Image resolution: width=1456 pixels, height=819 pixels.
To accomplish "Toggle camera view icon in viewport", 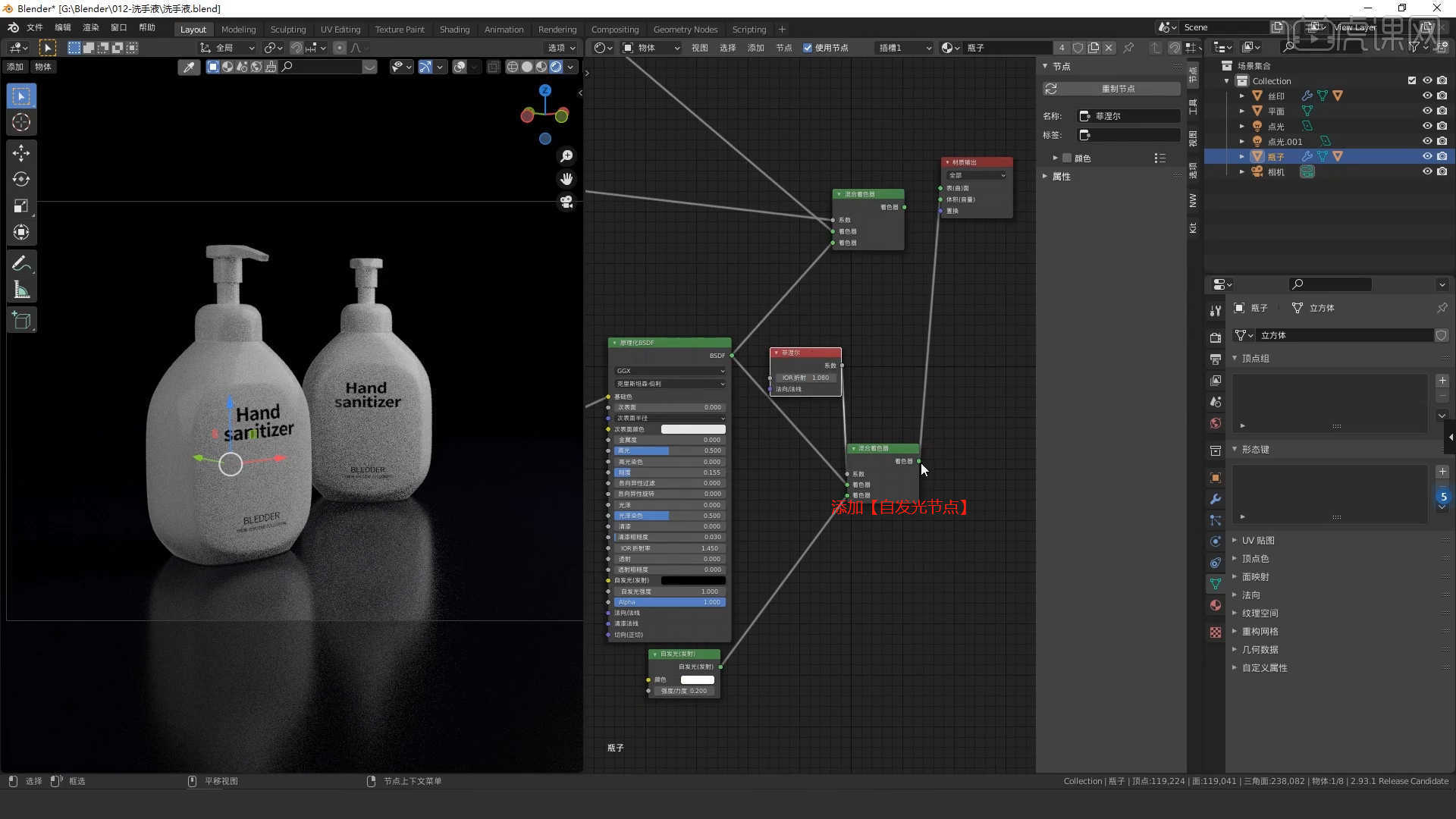I will click(x=566, y=202).
